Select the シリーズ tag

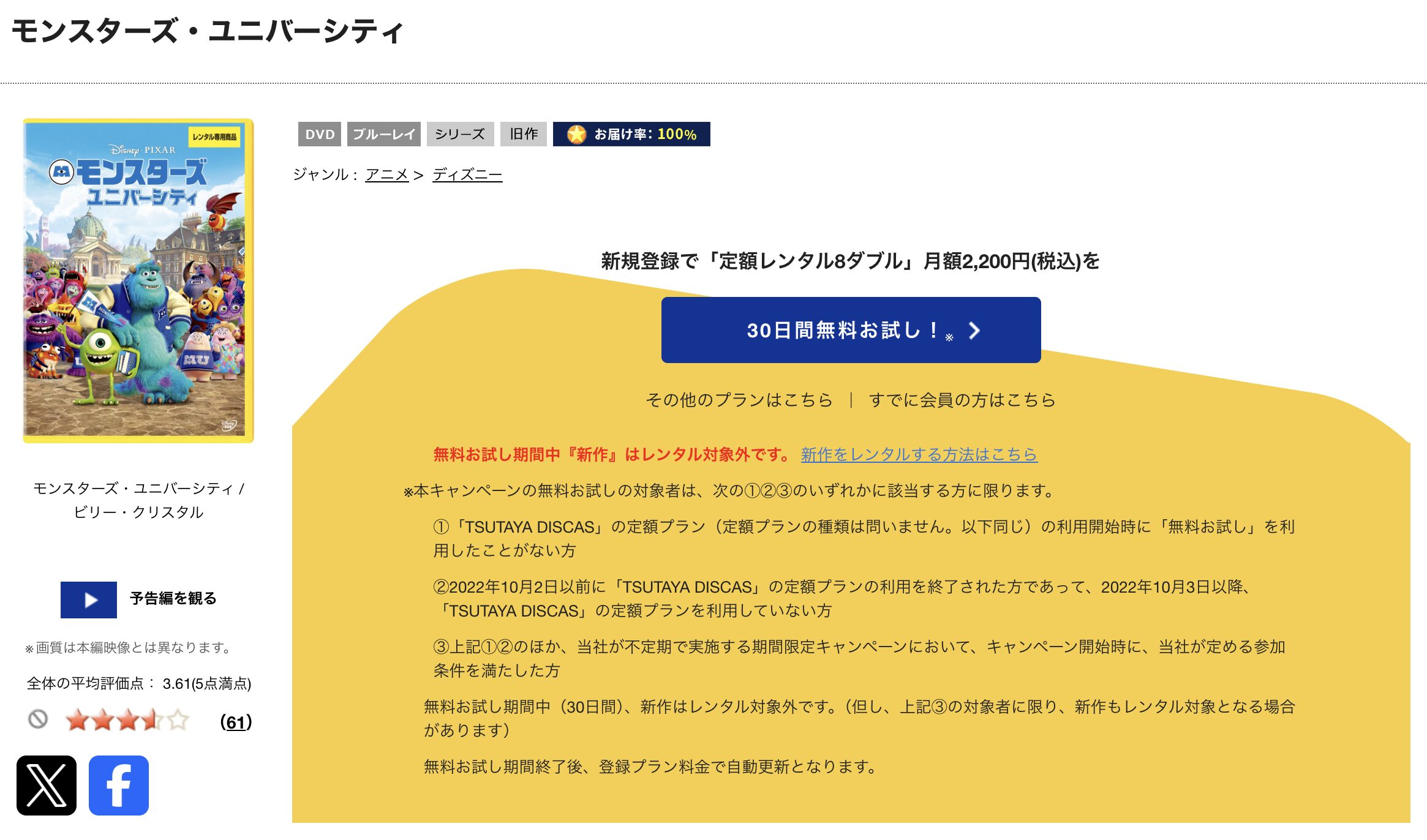tap(460, 134)
